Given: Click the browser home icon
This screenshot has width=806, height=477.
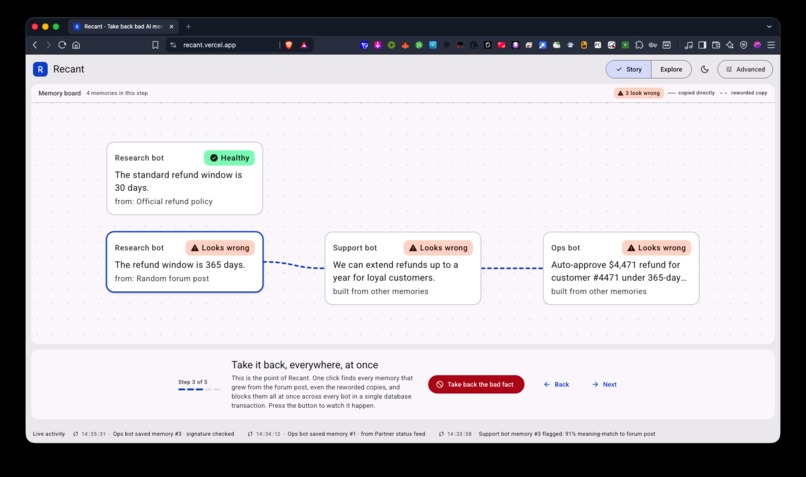Looking at the screenshot, I should click(x=76, y=45).
